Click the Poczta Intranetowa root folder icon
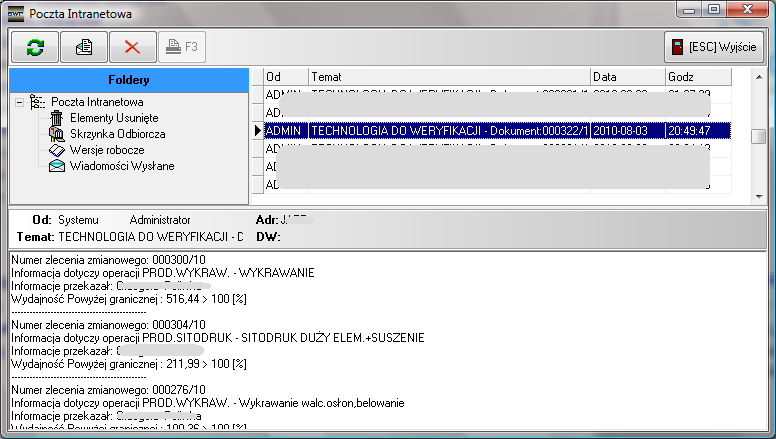This screenshot has width=776, height=439. pyautogui.click(x=38, y=102)
